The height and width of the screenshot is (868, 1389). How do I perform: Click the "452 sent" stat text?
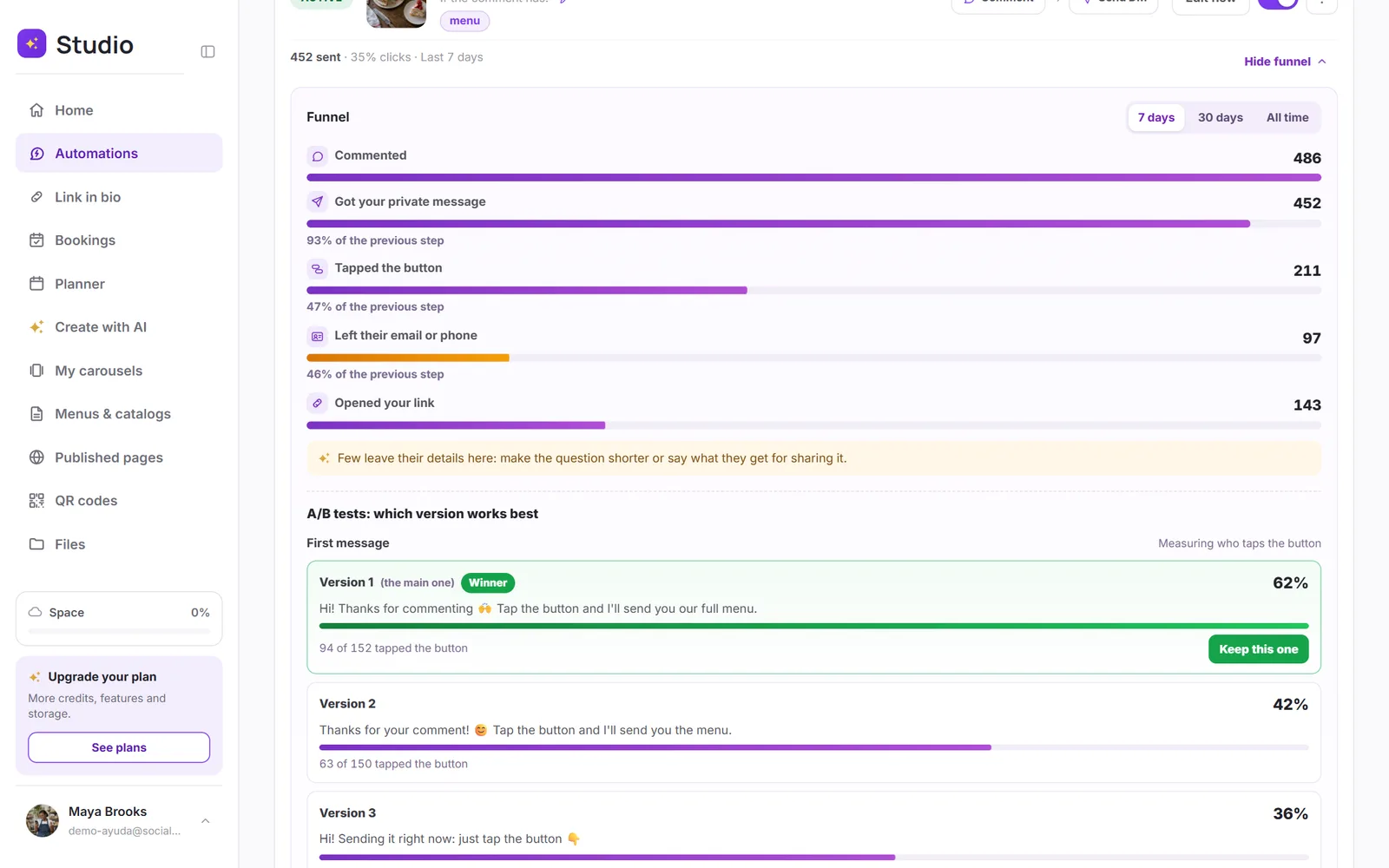click(315, 57)
